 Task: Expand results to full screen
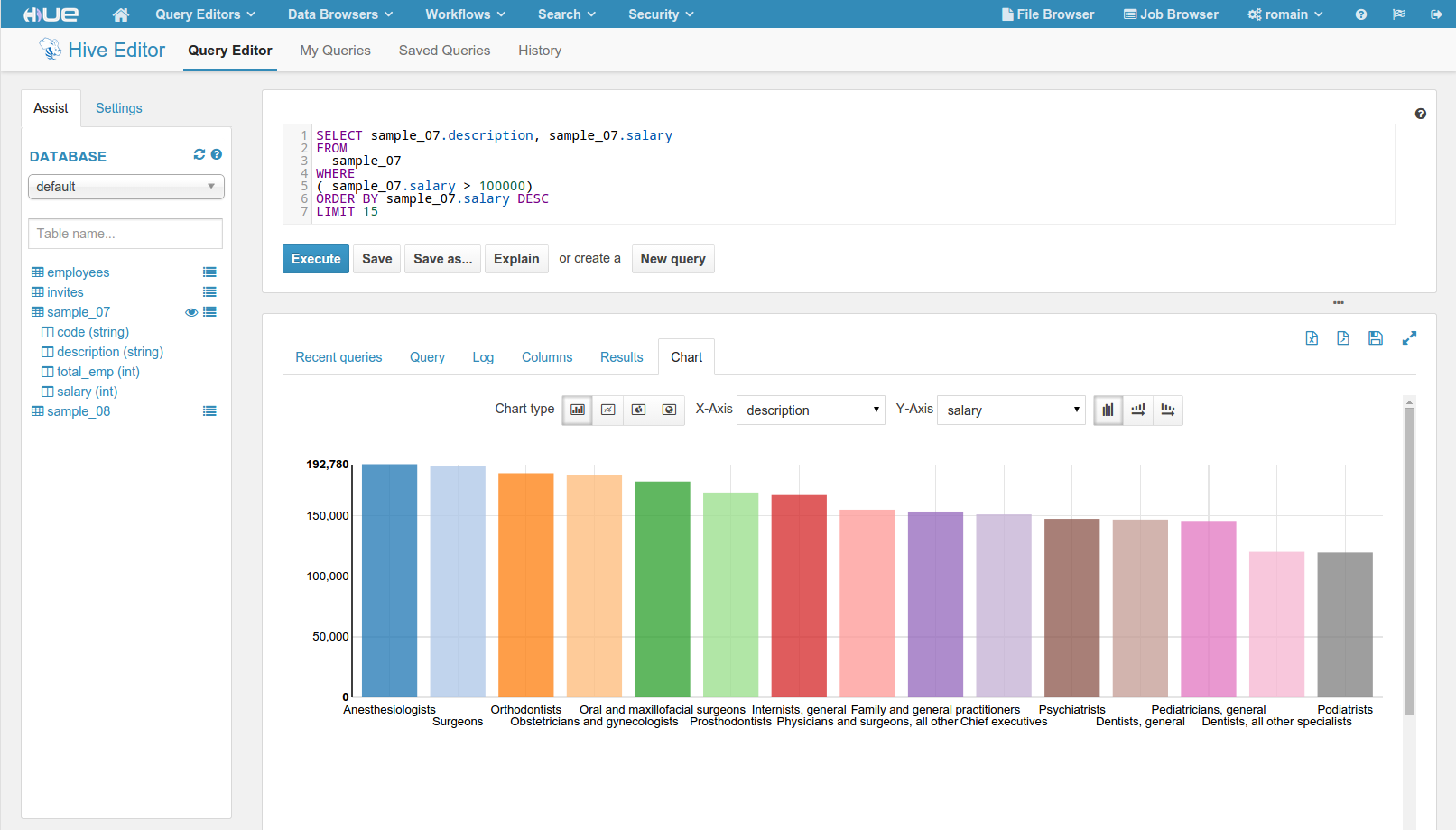[x=1408, y=338]
